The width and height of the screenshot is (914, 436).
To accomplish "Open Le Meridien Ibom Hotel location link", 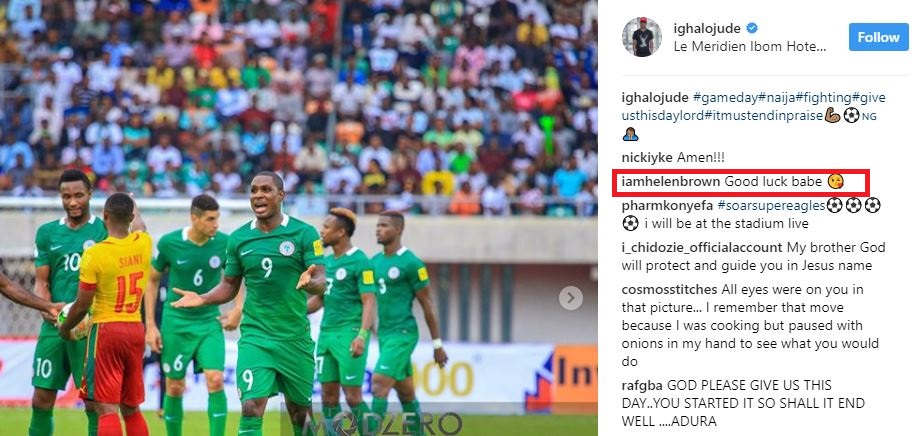I will tap(750, 47).
